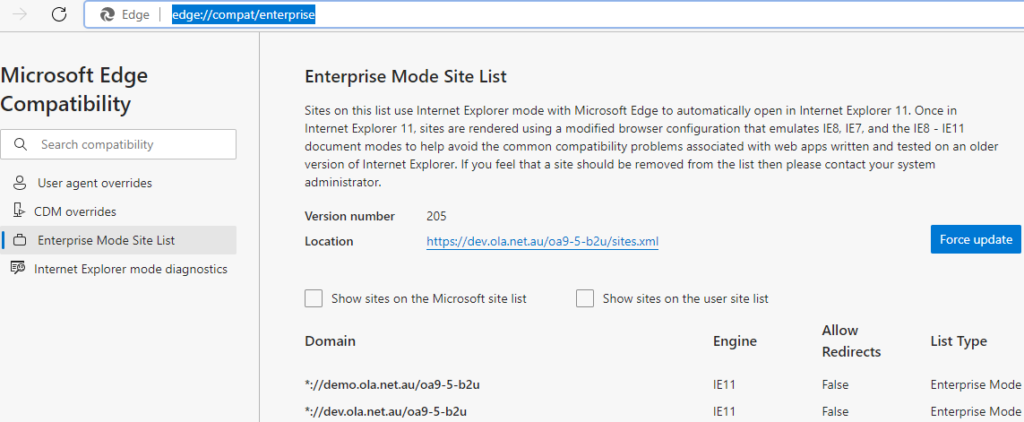Click the Search compatibility field
This screenshot has height=422, width=1024.
[x=130, y=145]
